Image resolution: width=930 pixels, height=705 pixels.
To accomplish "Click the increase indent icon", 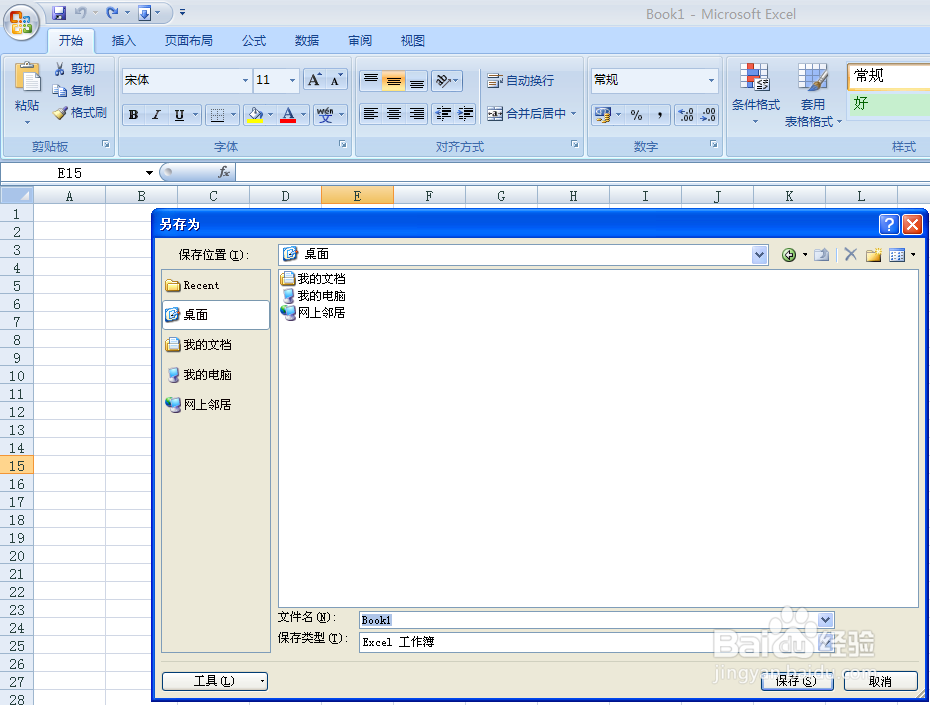I will [x=466, y=113].
